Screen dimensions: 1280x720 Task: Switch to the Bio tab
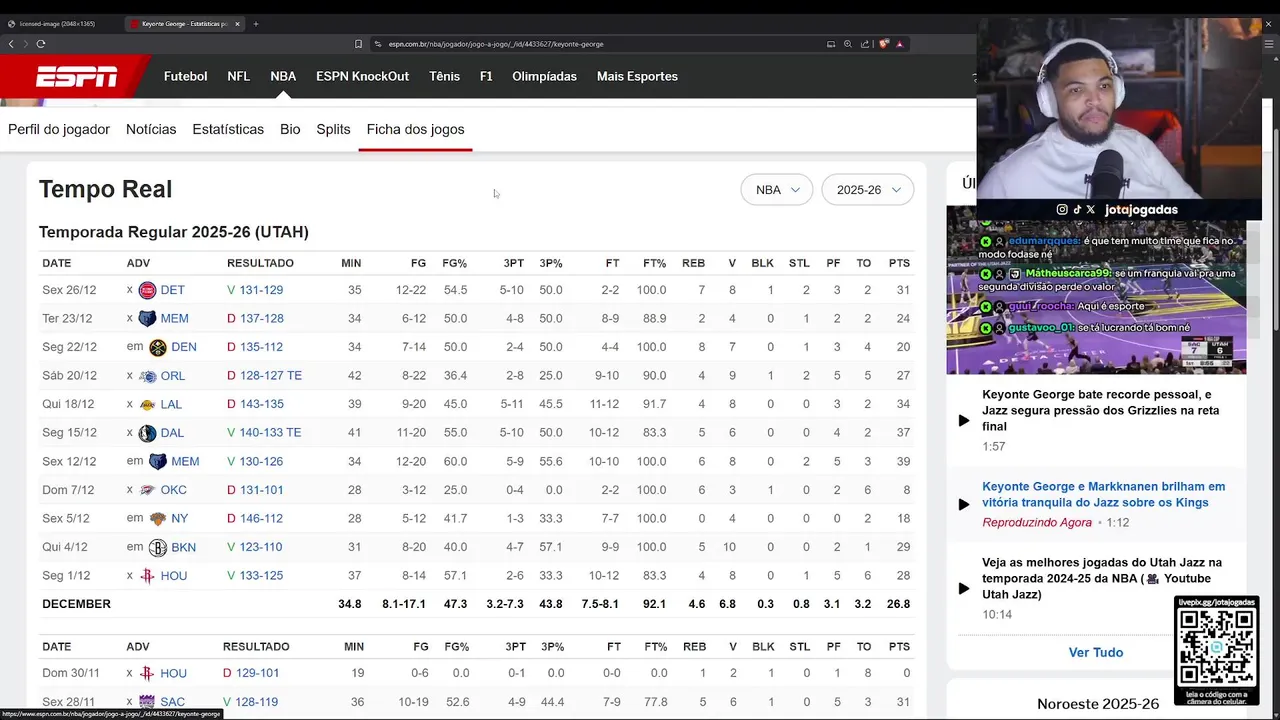tap(290, 129)
